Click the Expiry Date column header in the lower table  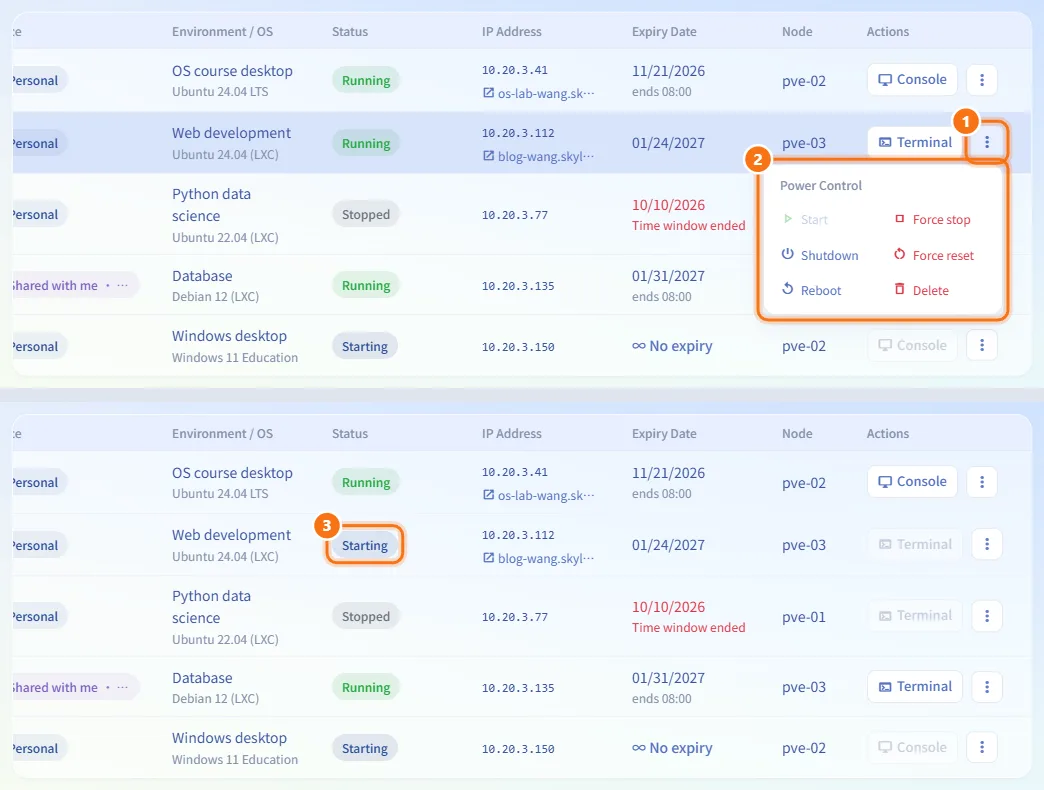point(664,434)
